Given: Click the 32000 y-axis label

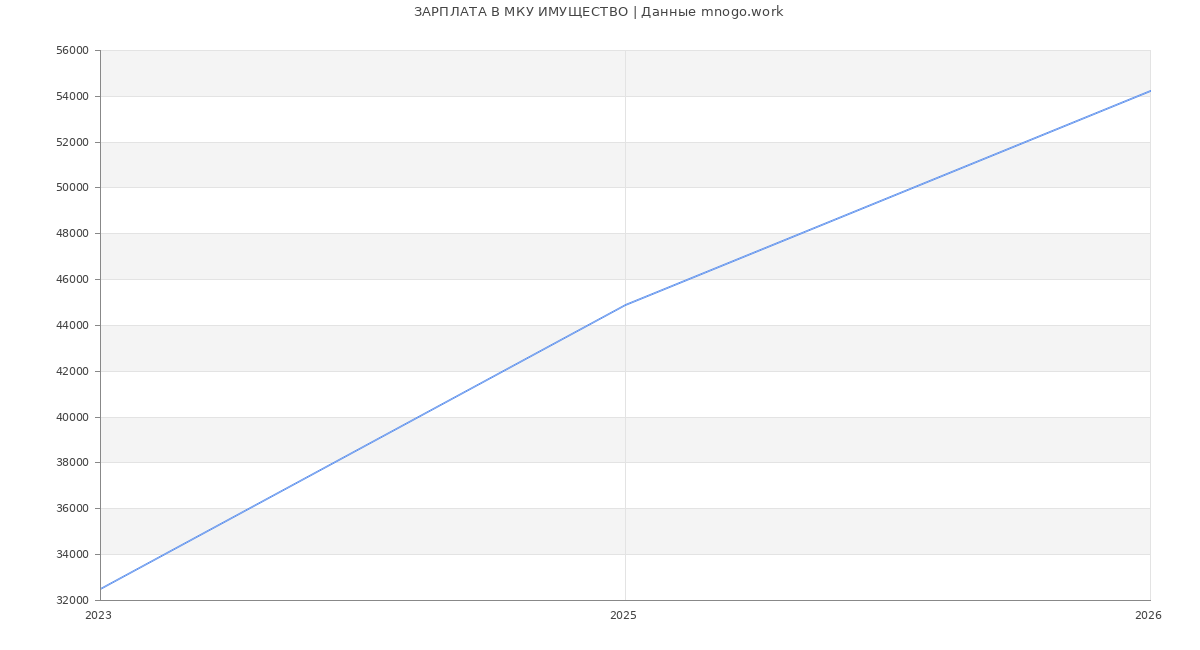Looking at the screenshot, I should [x=72, y=601].
